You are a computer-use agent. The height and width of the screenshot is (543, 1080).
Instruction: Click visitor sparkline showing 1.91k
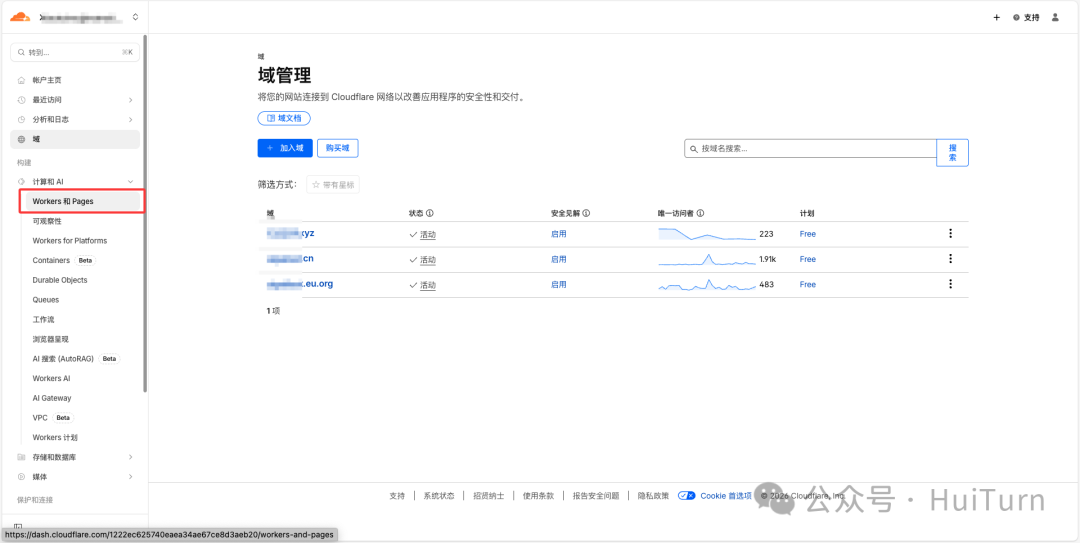click(707, 259)
